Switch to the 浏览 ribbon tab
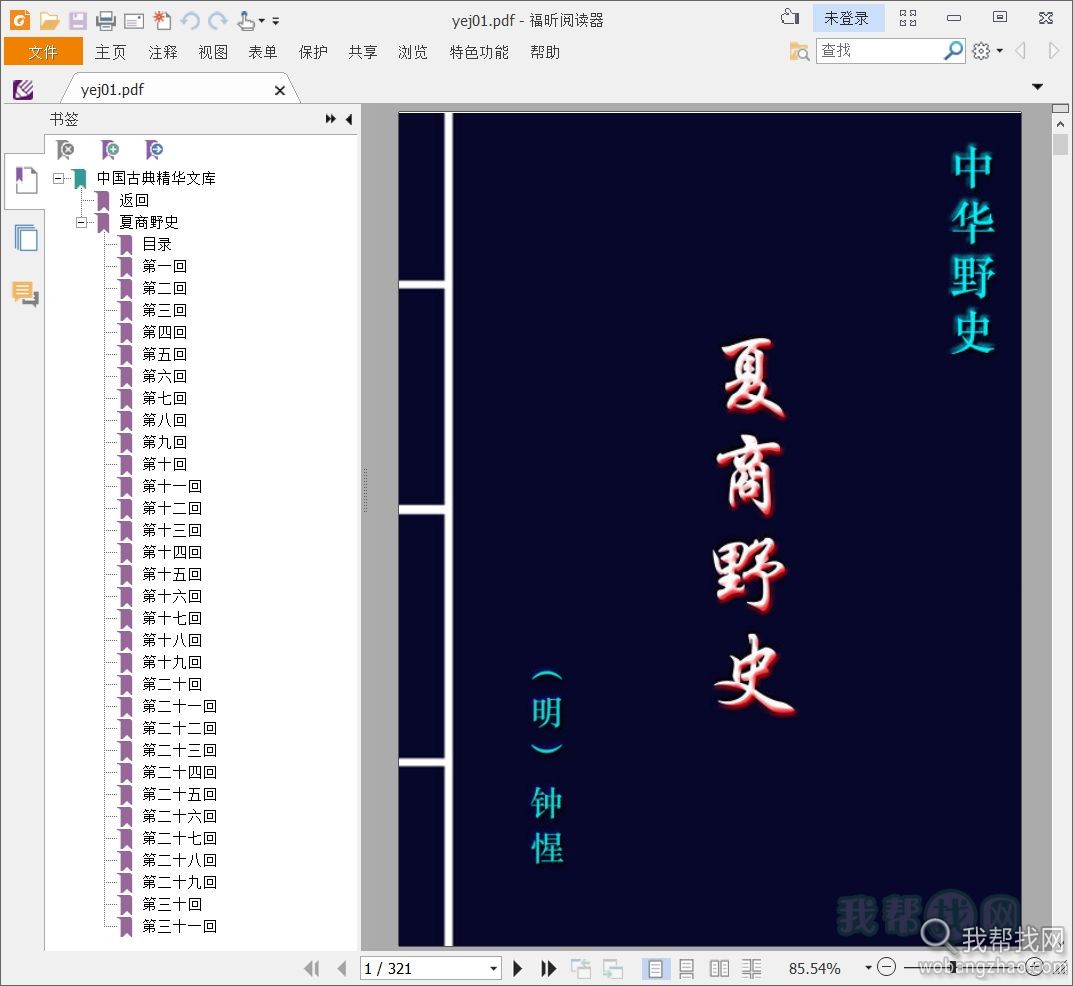1073x986 pixels. [413, 52]
